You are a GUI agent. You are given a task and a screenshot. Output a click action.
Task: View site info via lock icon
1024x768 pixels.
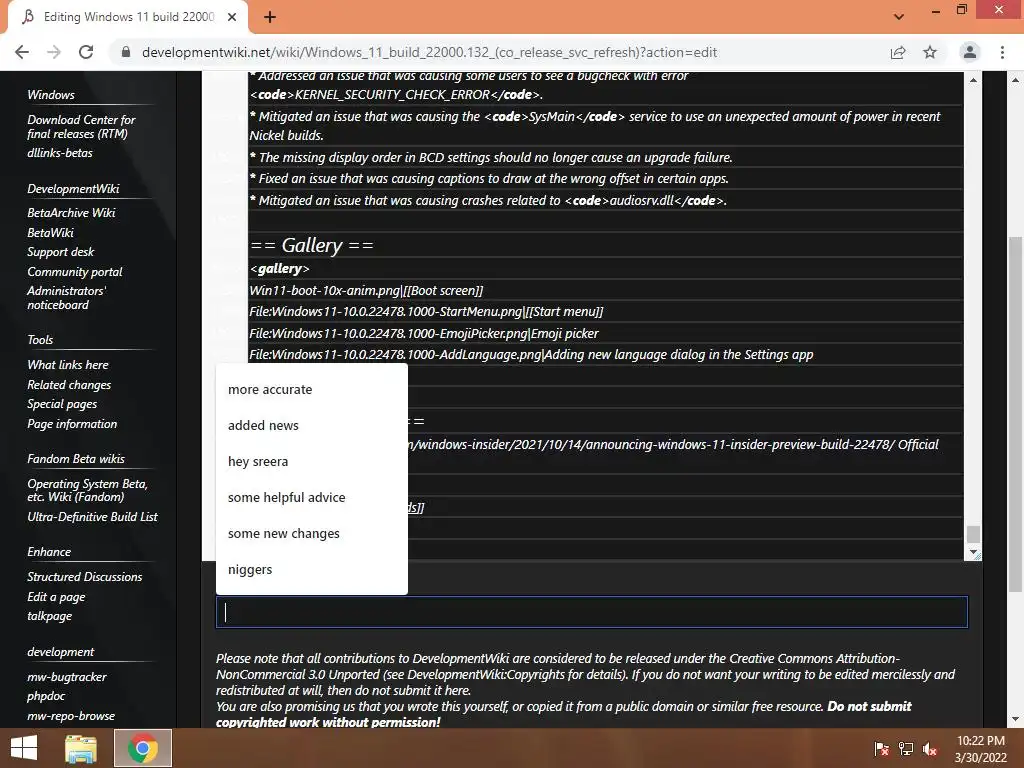pyautogui.click(x=126, y=52)
